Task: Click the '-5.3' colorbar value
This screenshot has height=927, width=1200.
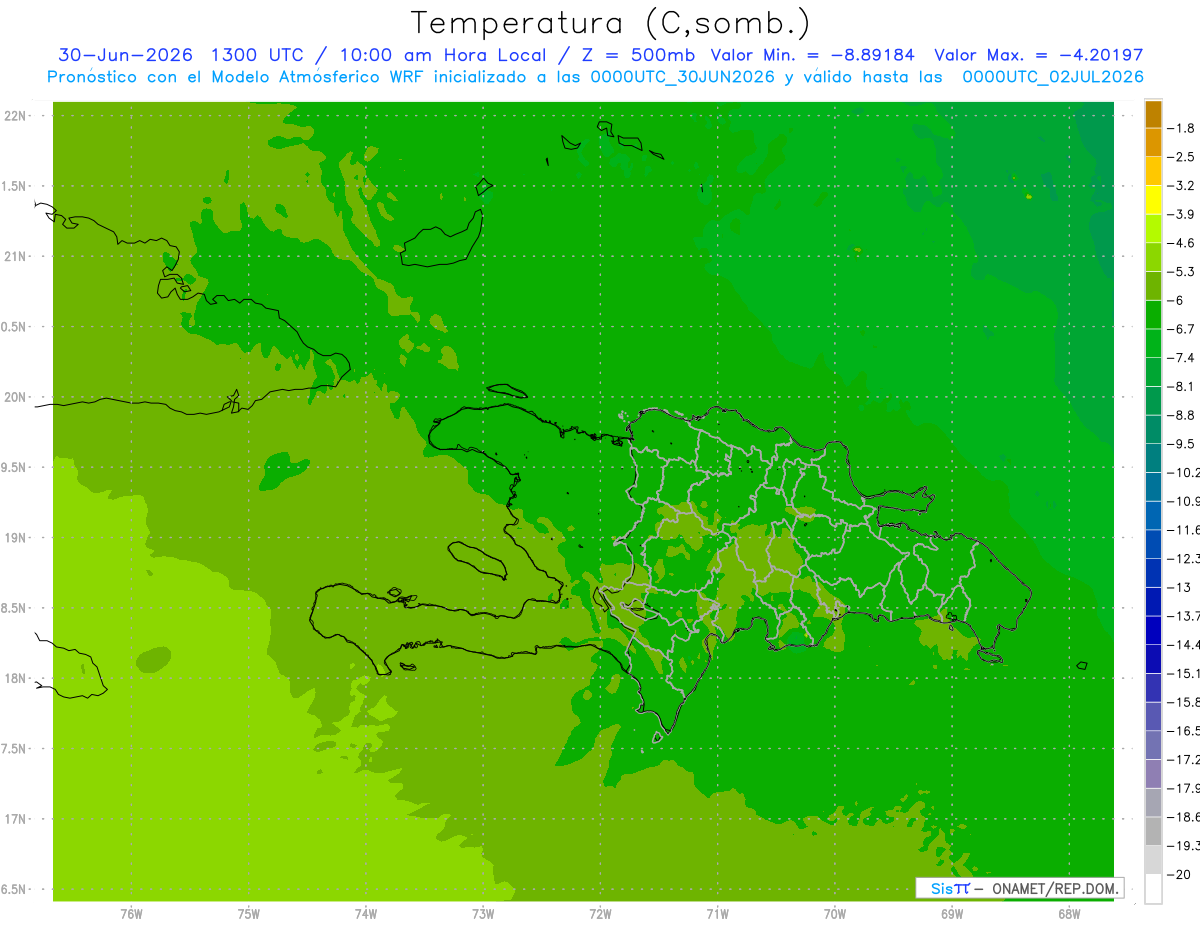Action: coord(1181,271)
